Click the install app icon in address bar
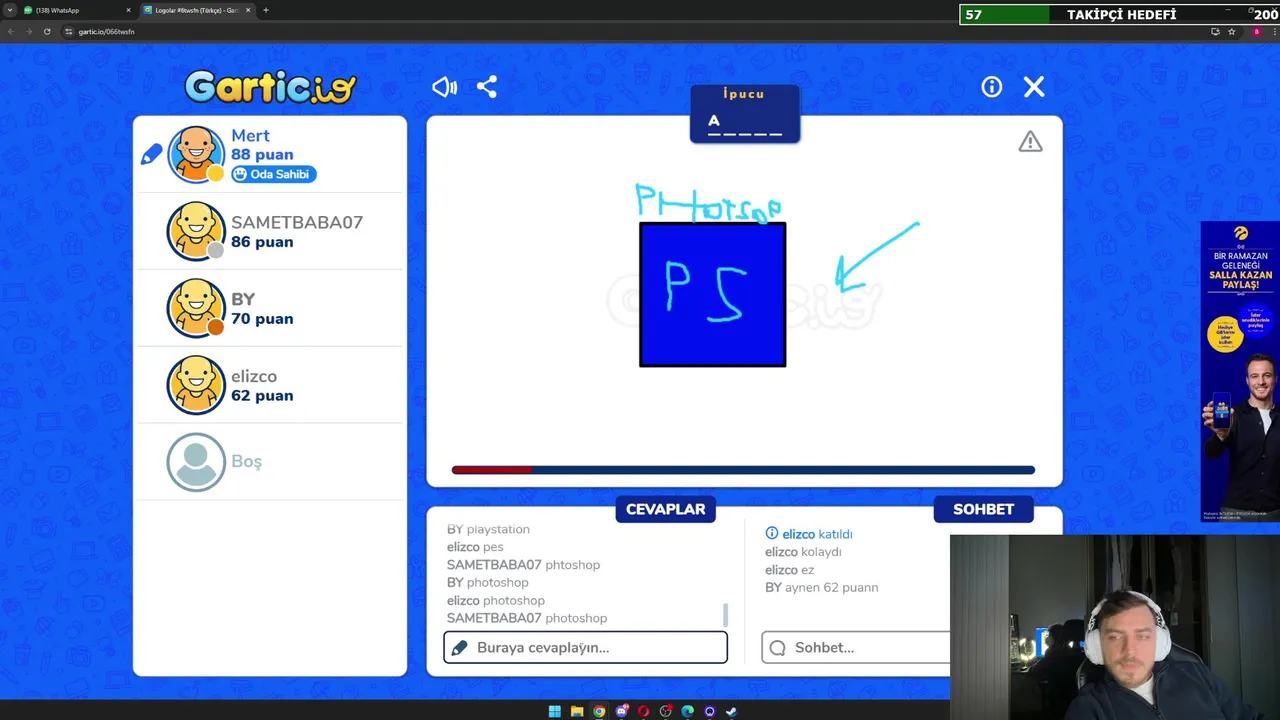Screen dimensions: 1280x720 [1215, 31]
